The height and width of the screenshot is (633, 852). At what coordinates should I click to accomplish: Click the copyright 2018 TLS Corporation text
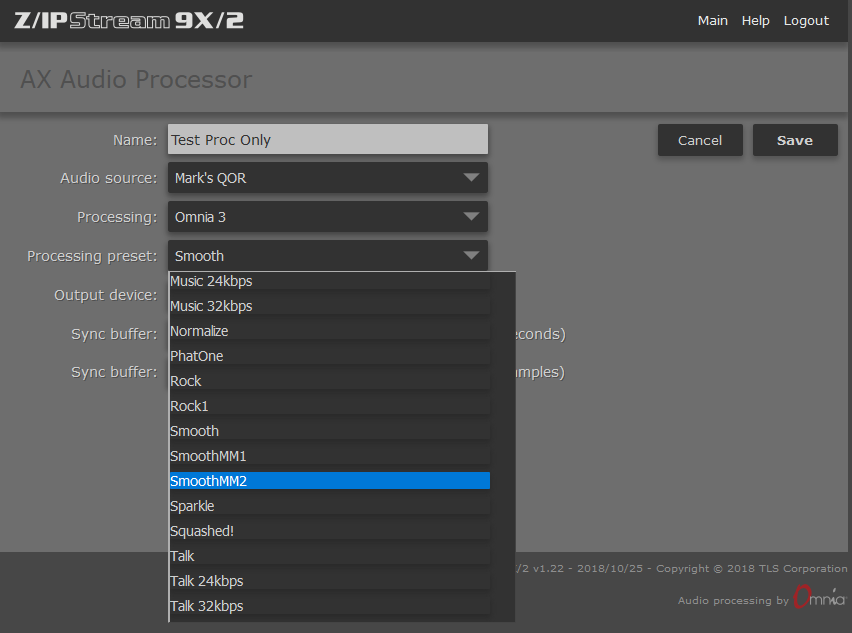(x=751, y=568)
